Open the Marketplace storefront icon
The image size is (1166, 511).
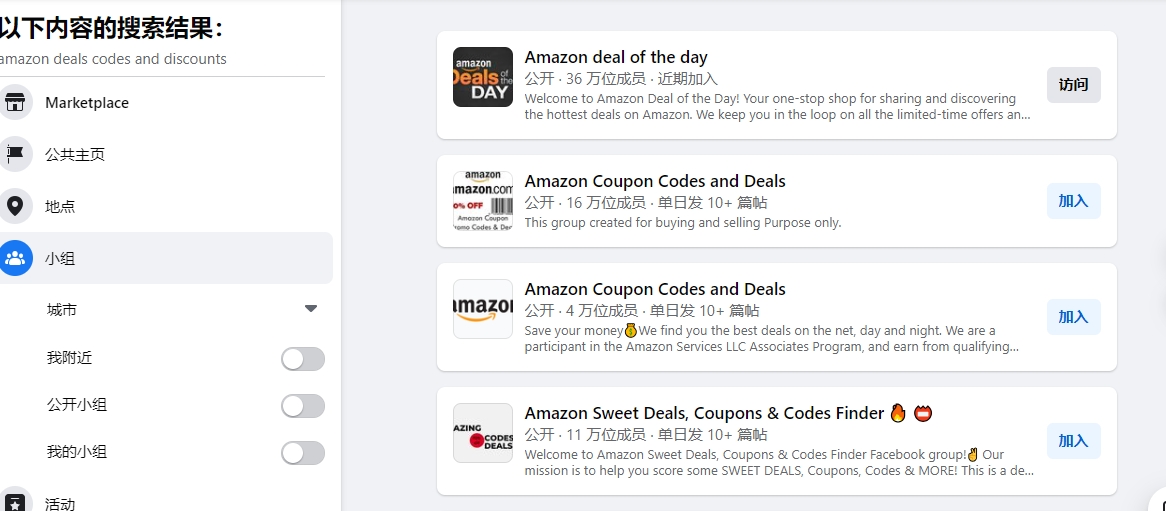pyautogui.click(x=16, y=103)
